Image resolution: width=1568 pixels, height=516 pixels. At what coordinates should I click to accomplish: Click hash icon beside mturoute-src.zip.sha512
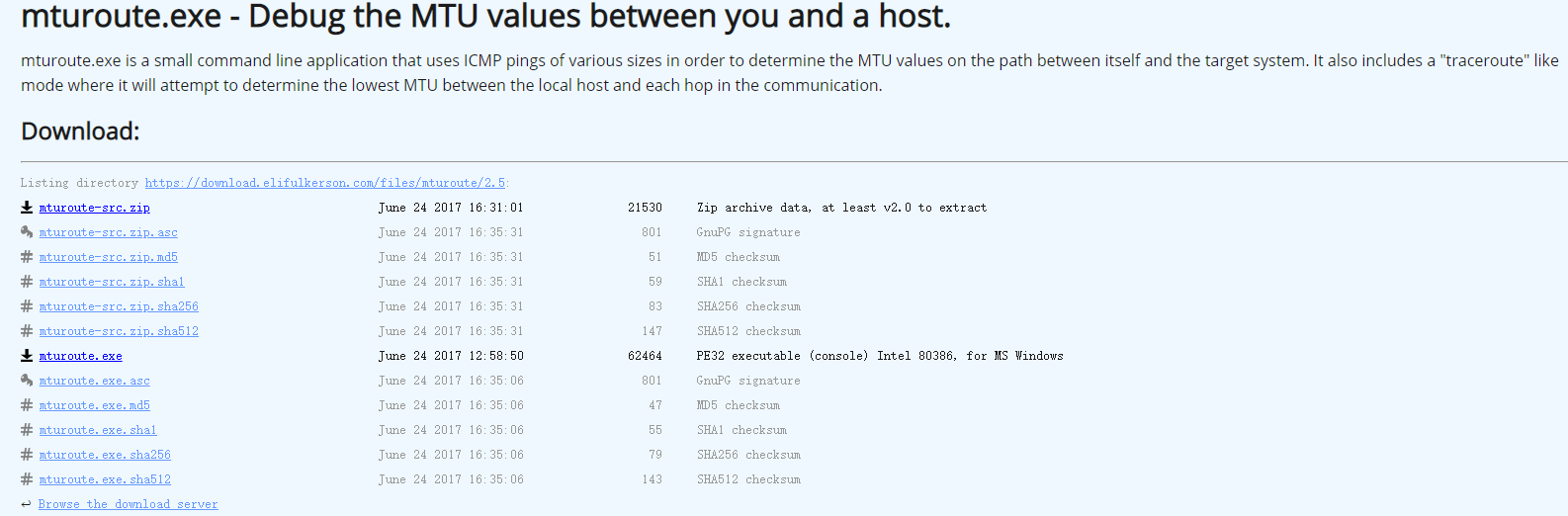pos(27,331)
